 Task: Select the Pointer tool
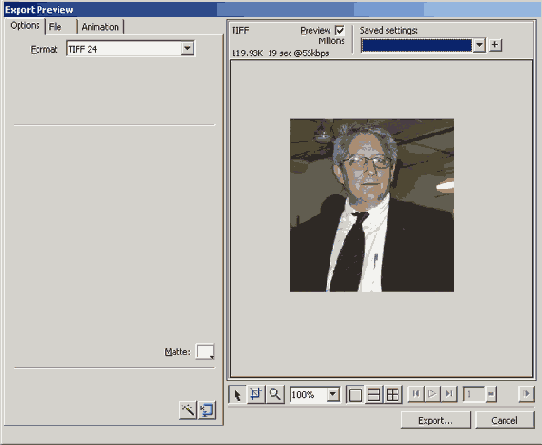click(237, 394)
